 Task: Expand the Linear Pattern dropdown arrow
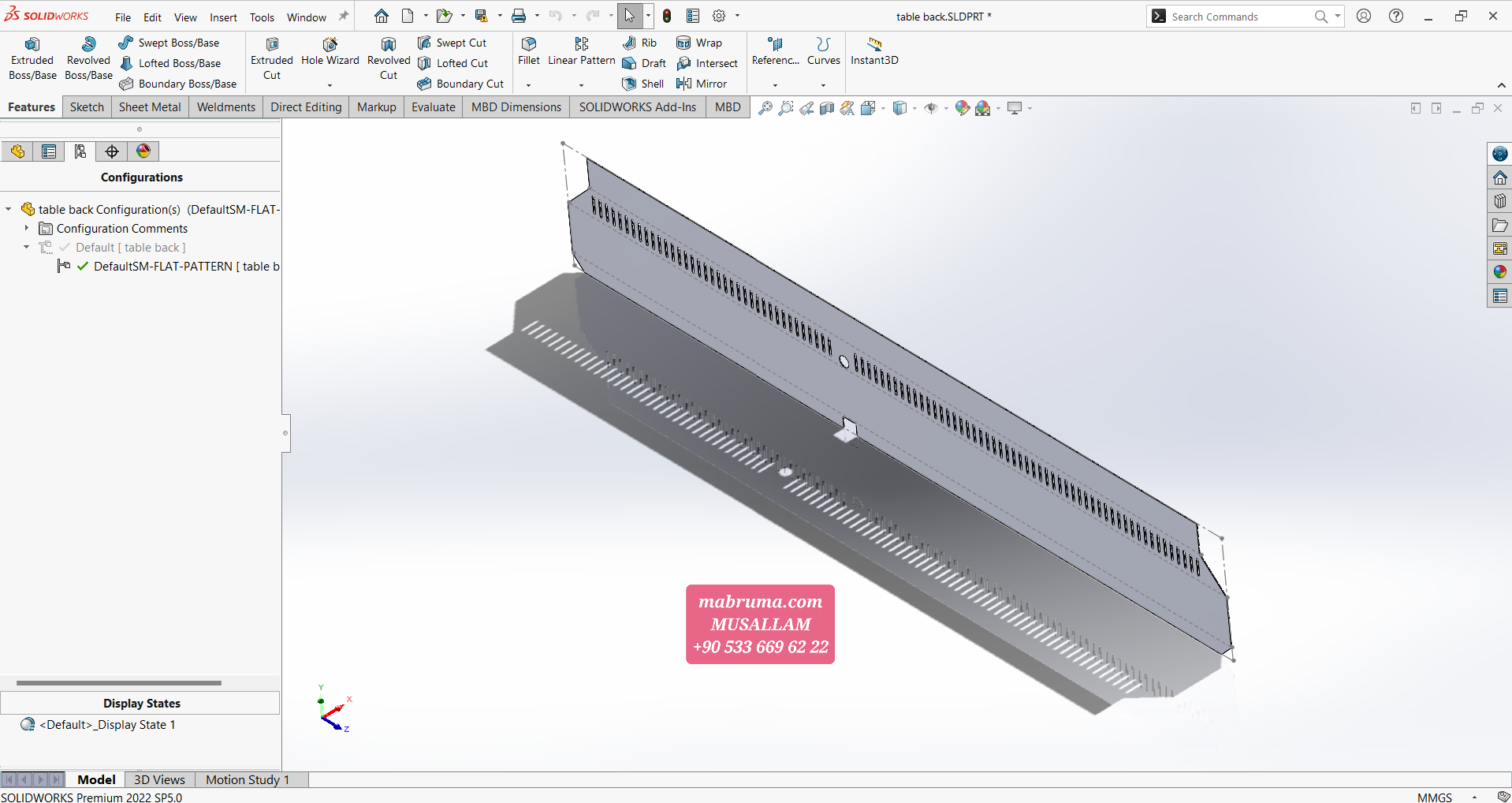(582, 85)
